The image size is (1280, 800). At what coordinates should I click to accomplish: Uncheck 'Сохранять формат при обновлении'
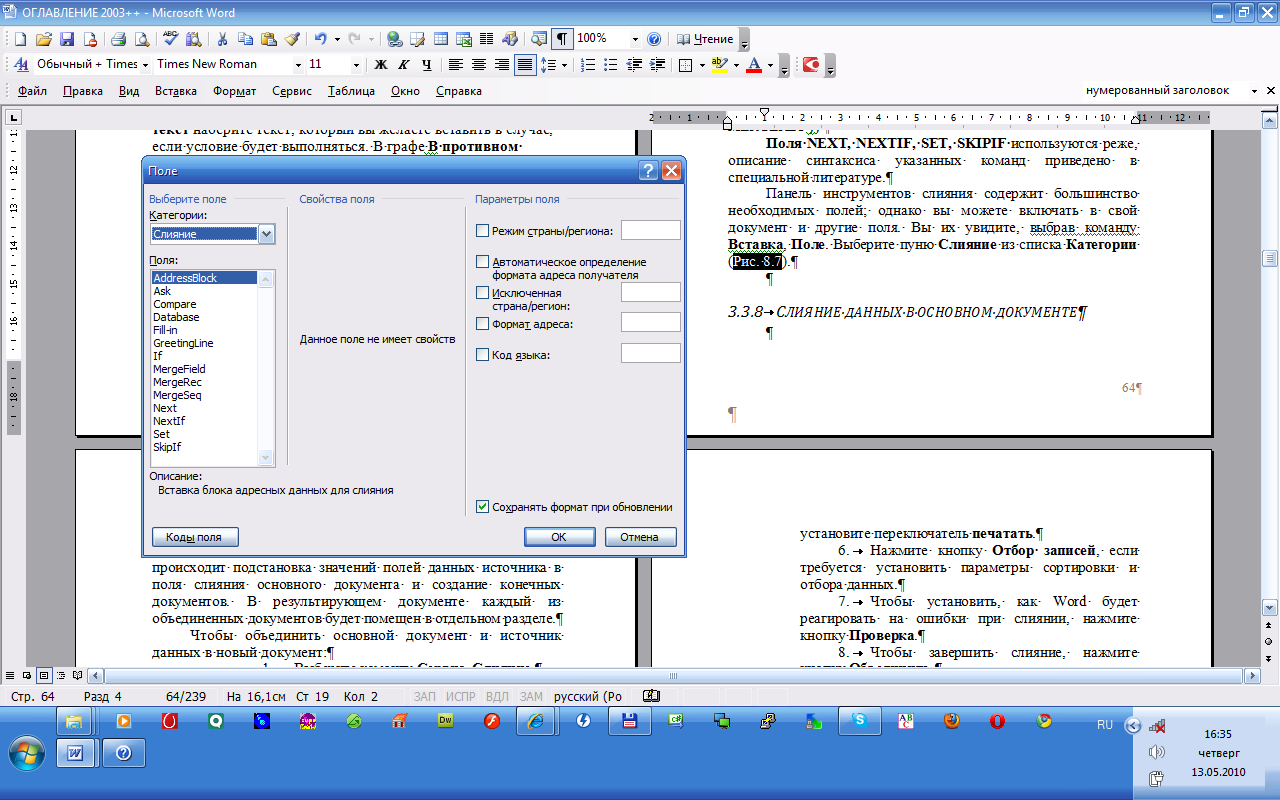point(483,507)
